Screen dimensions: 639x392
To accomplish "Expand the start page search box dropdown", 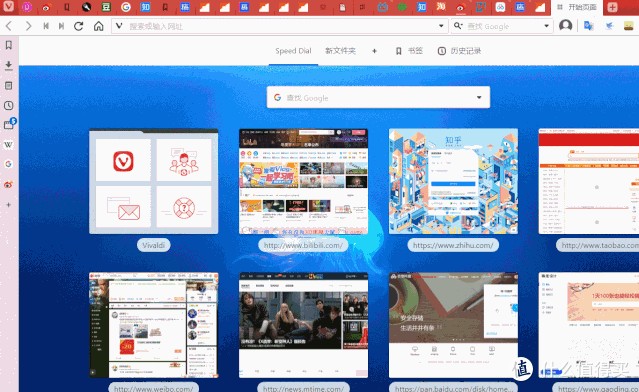I will tap(479, 97).
